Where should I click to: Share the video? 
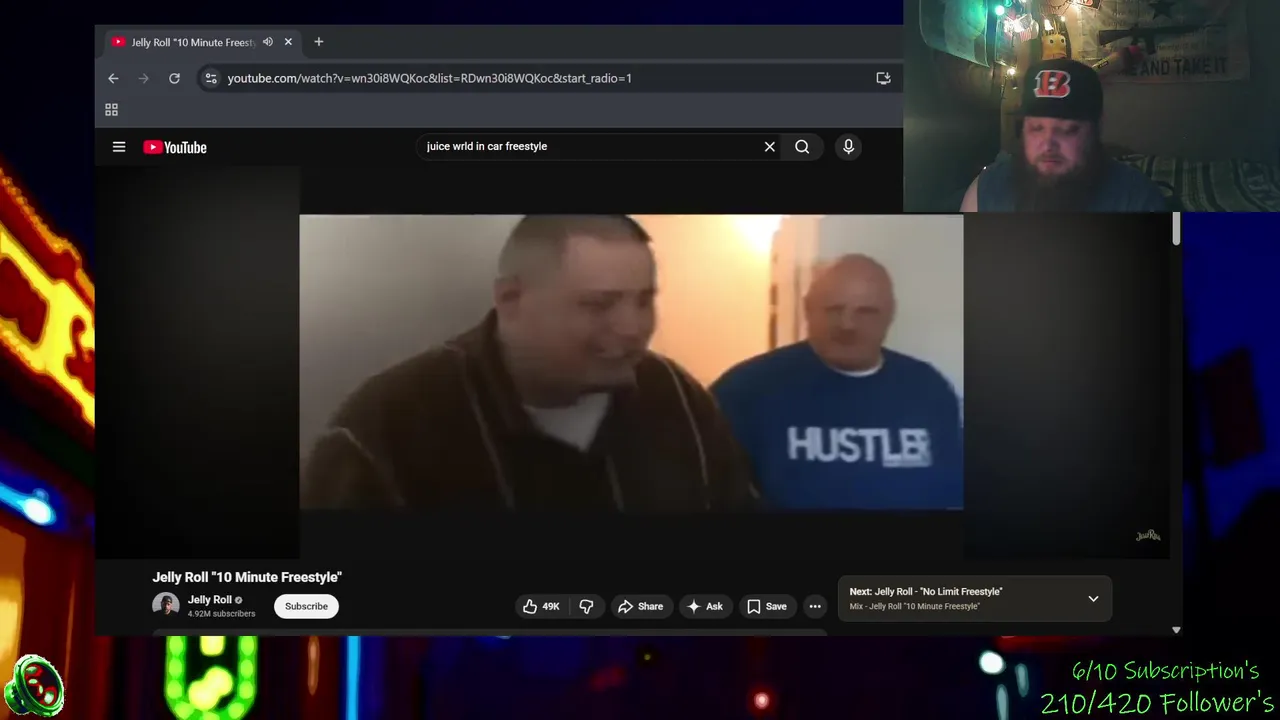(x=641, y=606)
